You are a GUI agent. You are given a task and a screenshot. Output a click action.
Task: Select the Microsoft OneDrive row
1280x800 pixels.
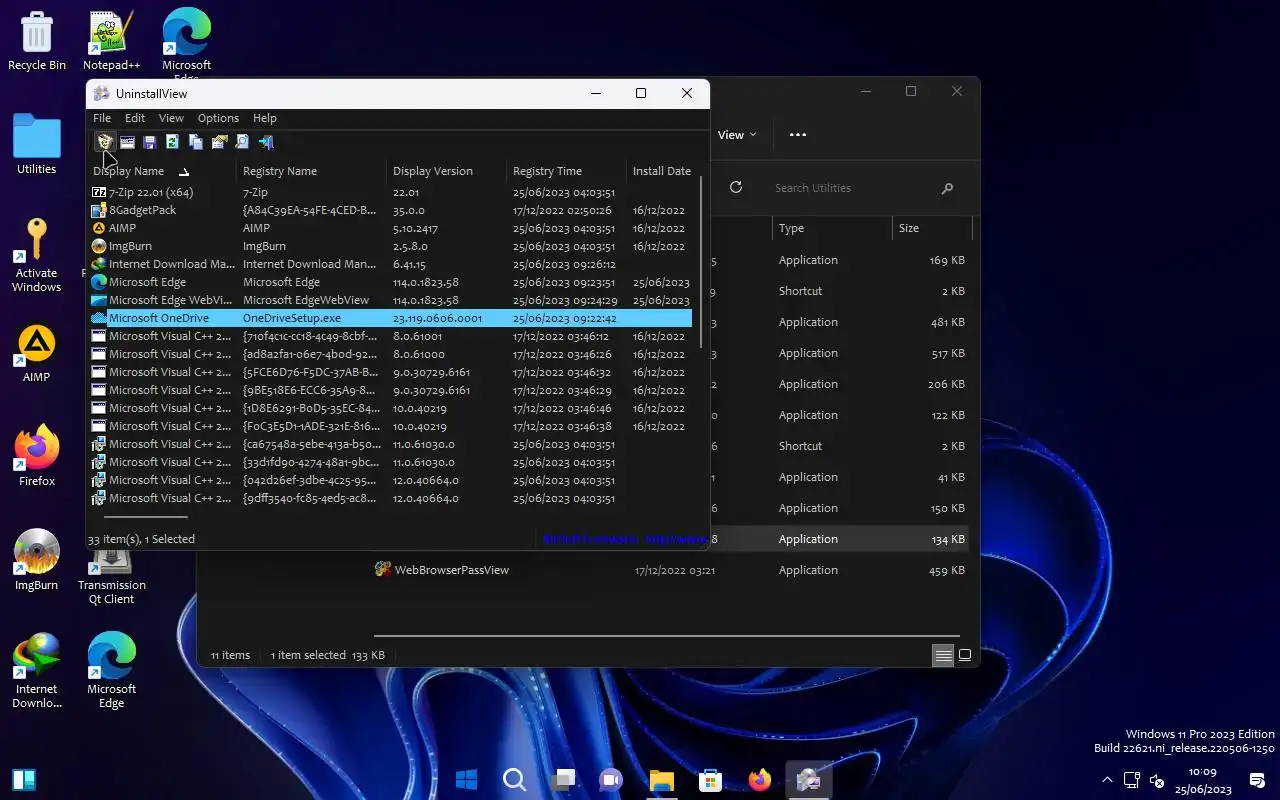point(390,318)
